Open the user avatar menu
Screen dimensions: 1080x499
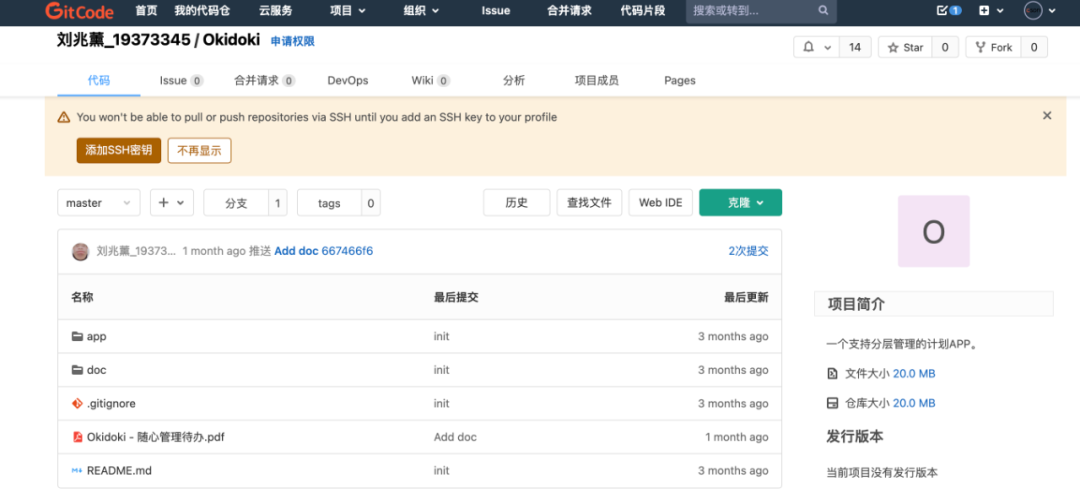[x=1033, y=10]
